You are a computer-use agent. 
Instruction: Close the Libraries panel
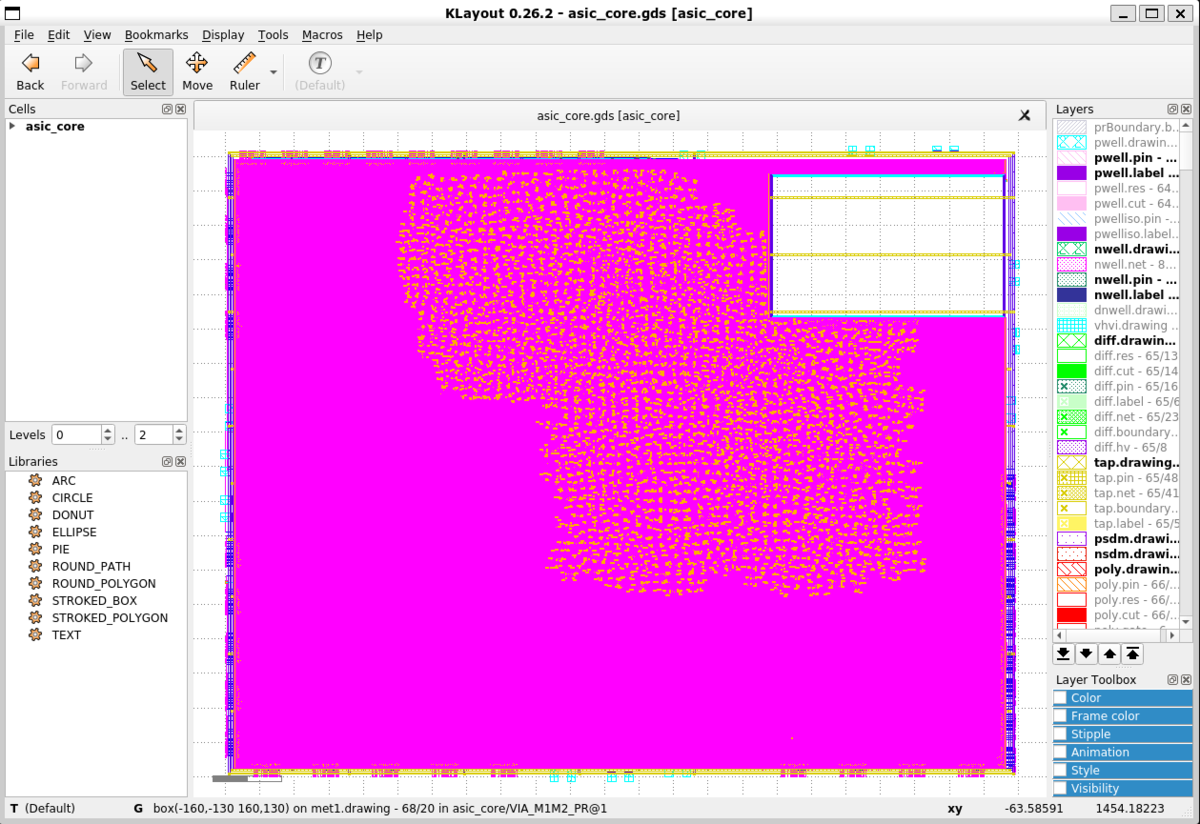point(181,461)
